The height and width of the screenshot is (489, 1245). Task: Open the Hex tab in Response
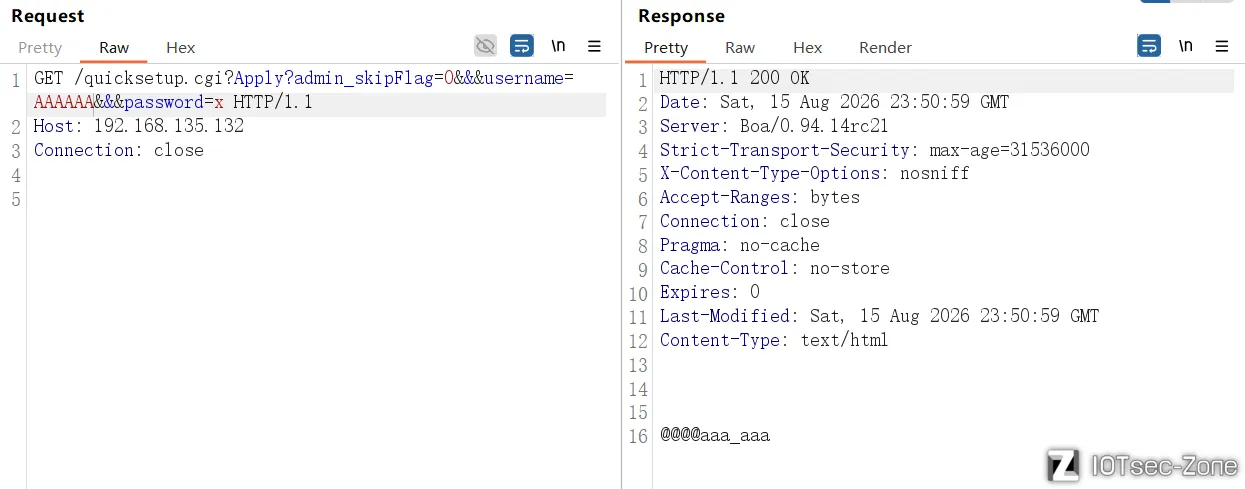pyautogui.click(x=808, y=47)
